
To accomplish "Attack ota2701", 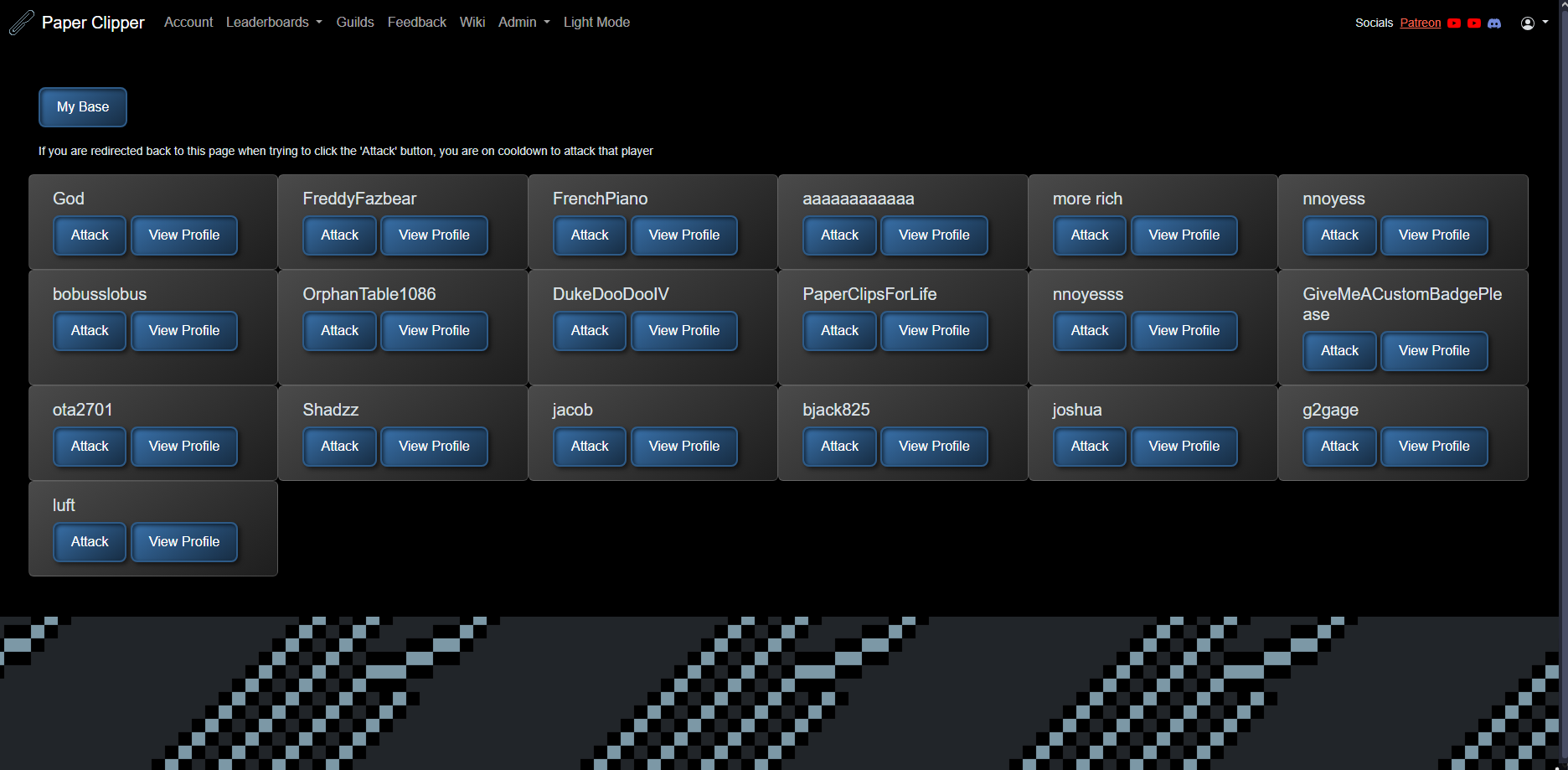I will pyautogui.click(x=90, y=447).
